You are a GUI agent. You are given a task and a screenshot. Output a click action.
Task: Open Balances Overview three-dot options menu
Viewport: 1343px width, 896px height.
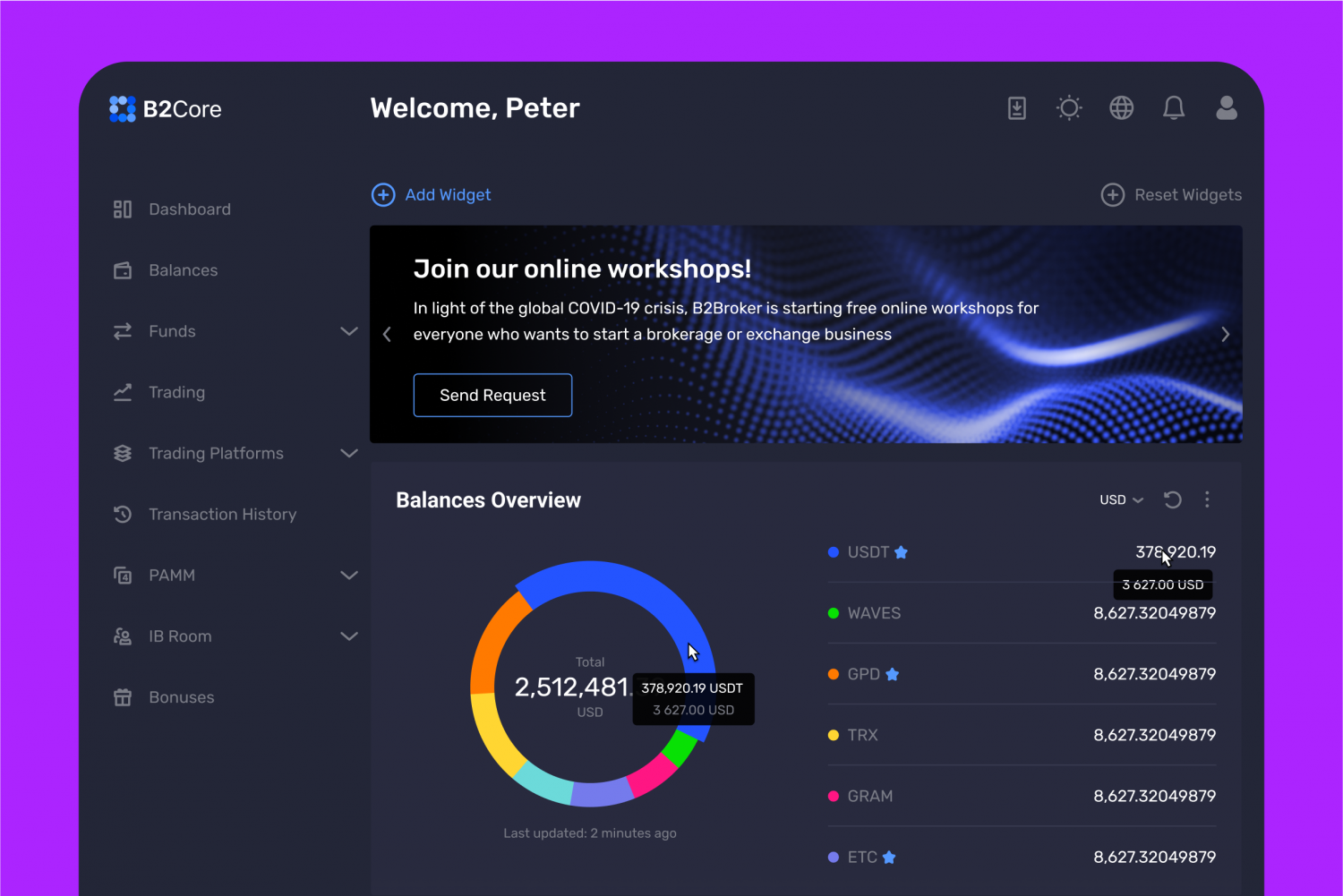[1207, 499]
